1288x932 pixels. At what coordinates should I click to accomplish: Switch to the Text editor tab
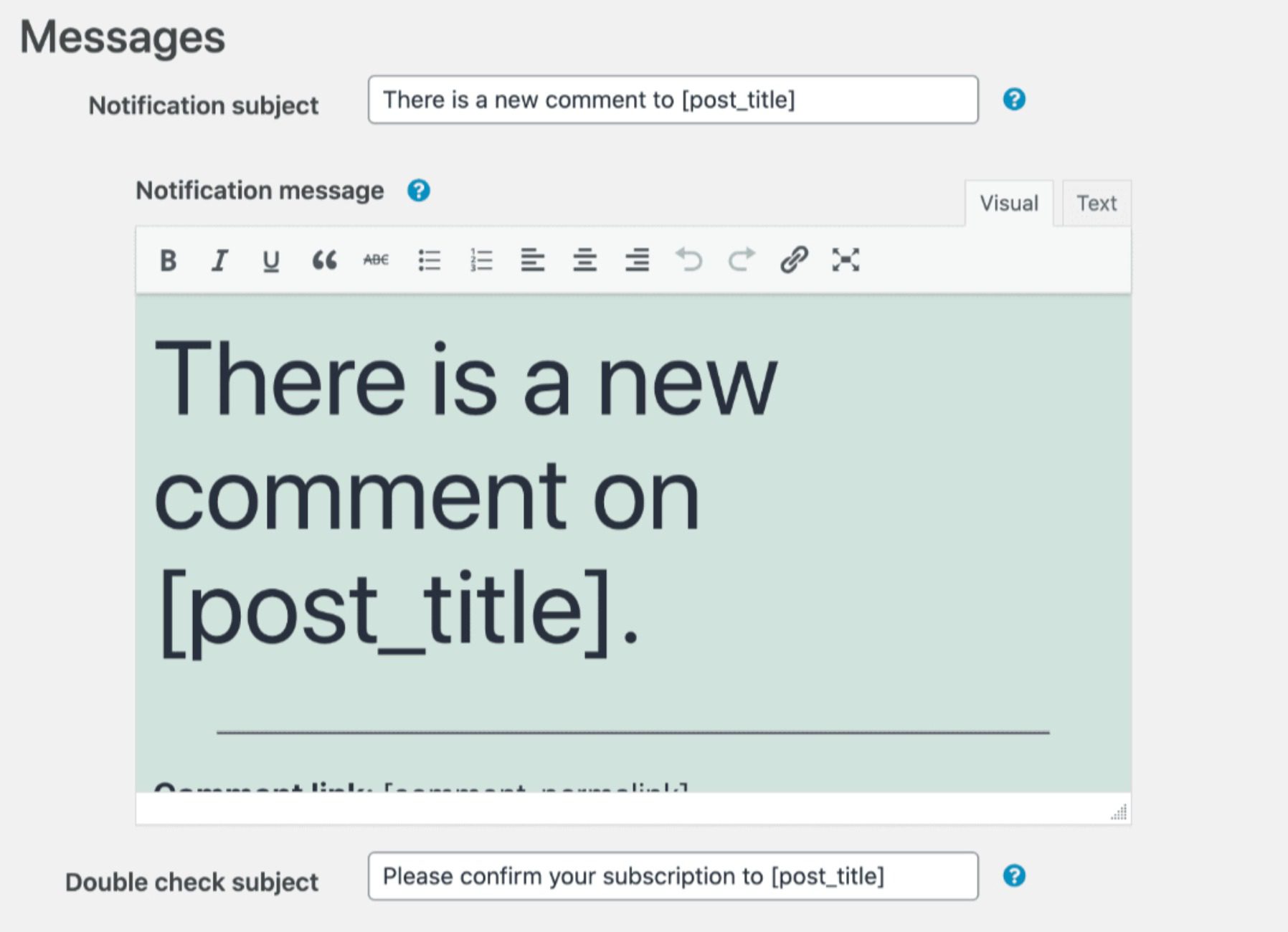(1096, 203)
